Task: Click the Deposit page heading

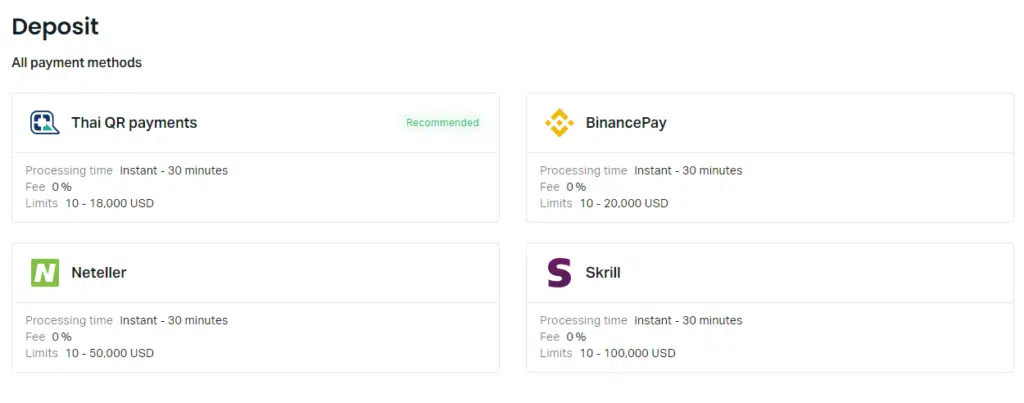Action: coord(56,27)
